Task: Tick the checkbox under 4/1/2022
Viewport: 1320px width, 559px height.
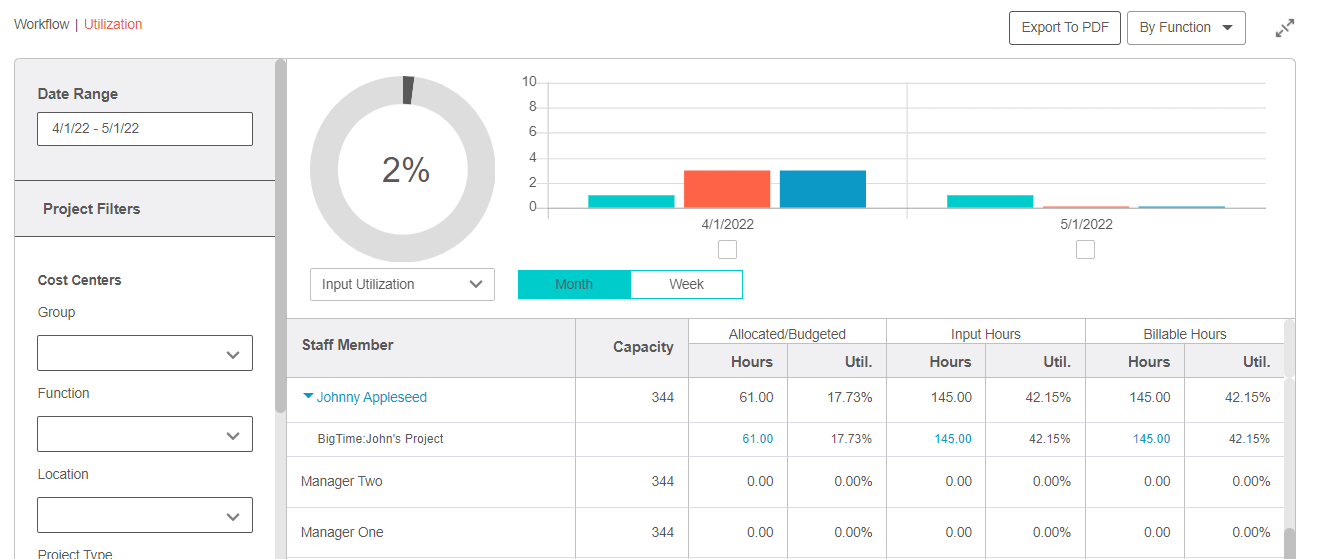Action: [x=727, y=249]
